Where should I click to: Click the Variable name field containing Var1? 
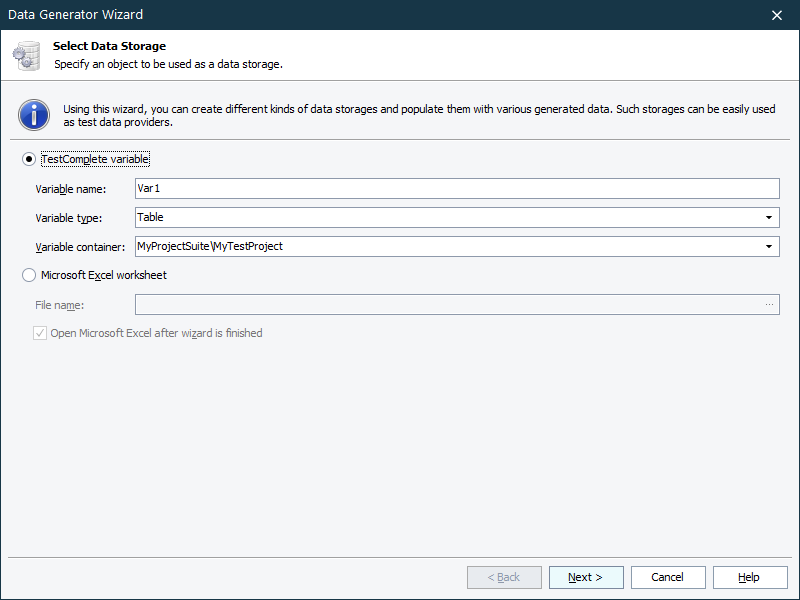click(x=456, y=189)
